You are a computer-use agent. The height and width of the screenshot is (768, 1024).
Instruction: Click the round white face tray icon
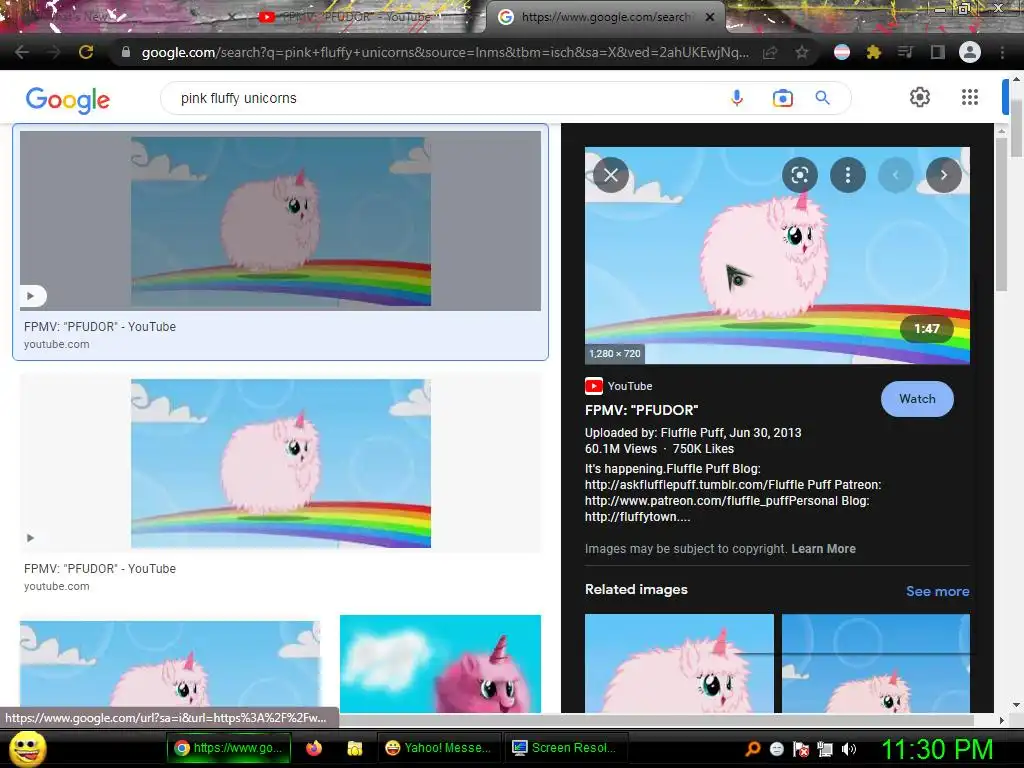coord(776,749)
